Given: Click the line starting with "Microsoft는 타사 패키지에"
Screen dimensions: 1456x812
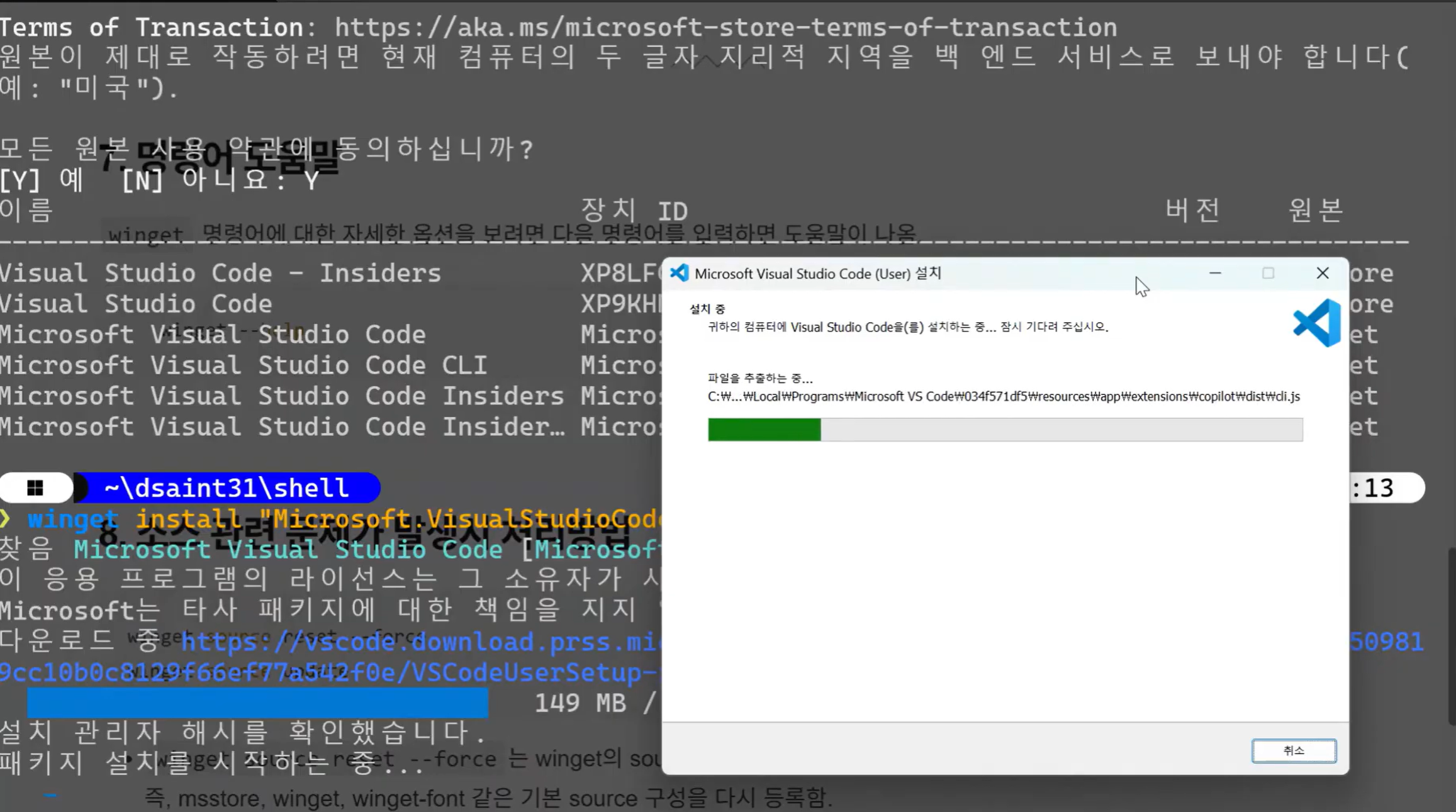Looking at the screenshot, I should [330, 609].
